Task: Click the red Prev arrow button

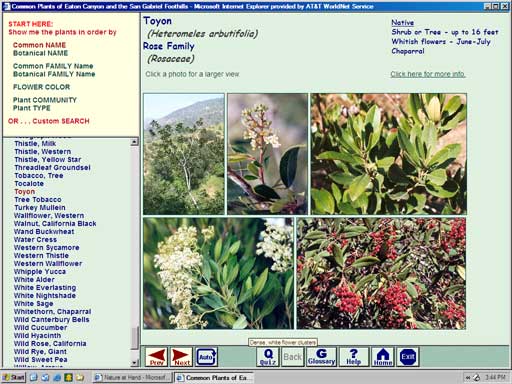Action: pyautogui.click(x=156, y=357)
